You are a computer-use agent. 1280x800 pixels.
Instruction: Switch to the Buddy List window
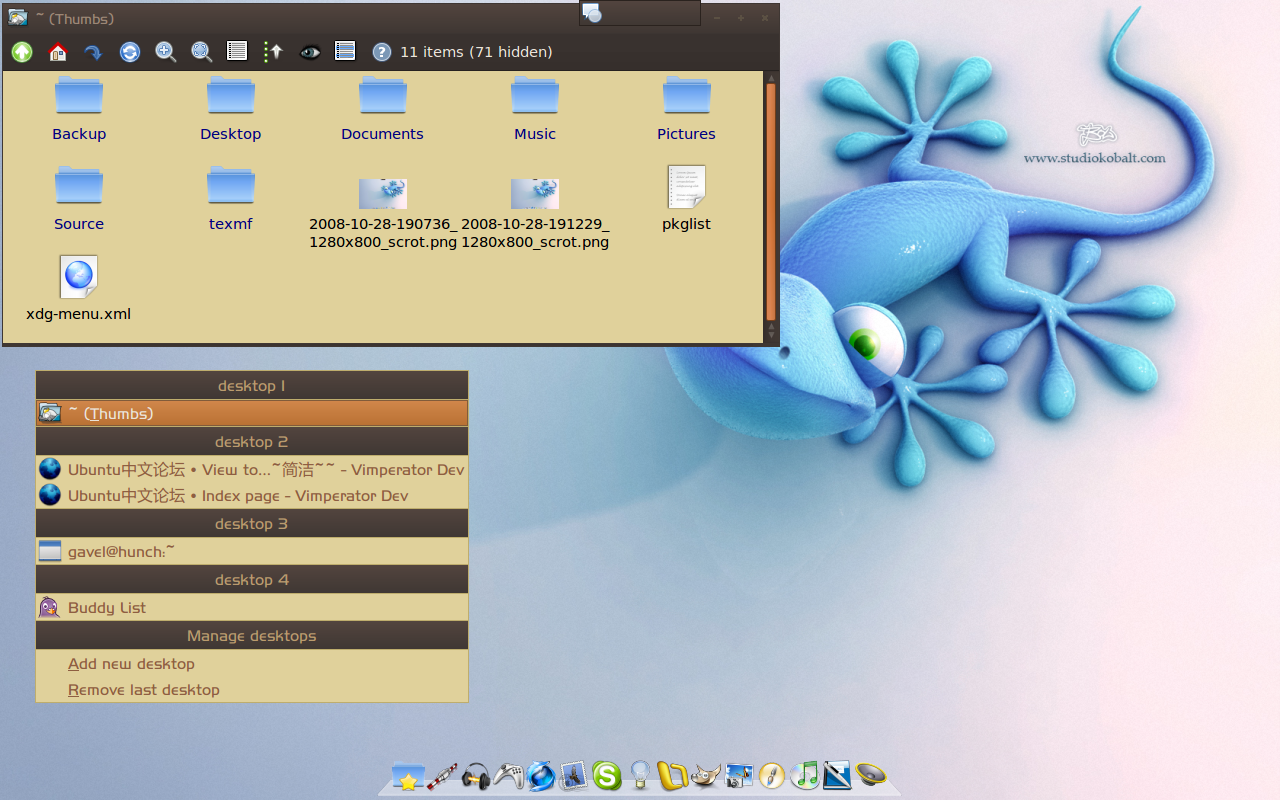[x=252, y=607]
